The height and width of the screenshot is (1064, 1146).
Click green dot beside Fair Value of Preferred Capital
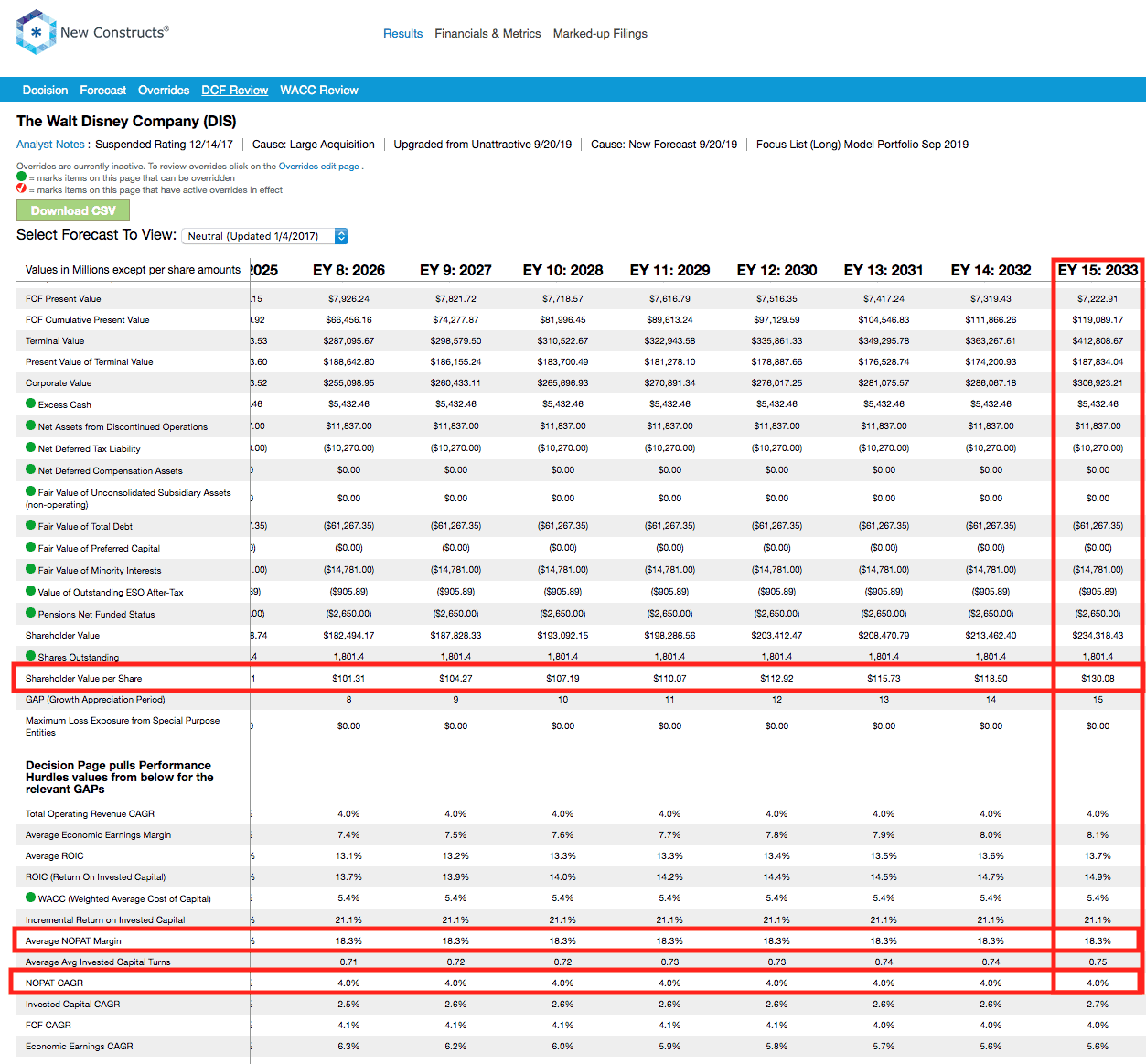pos(31,547)
